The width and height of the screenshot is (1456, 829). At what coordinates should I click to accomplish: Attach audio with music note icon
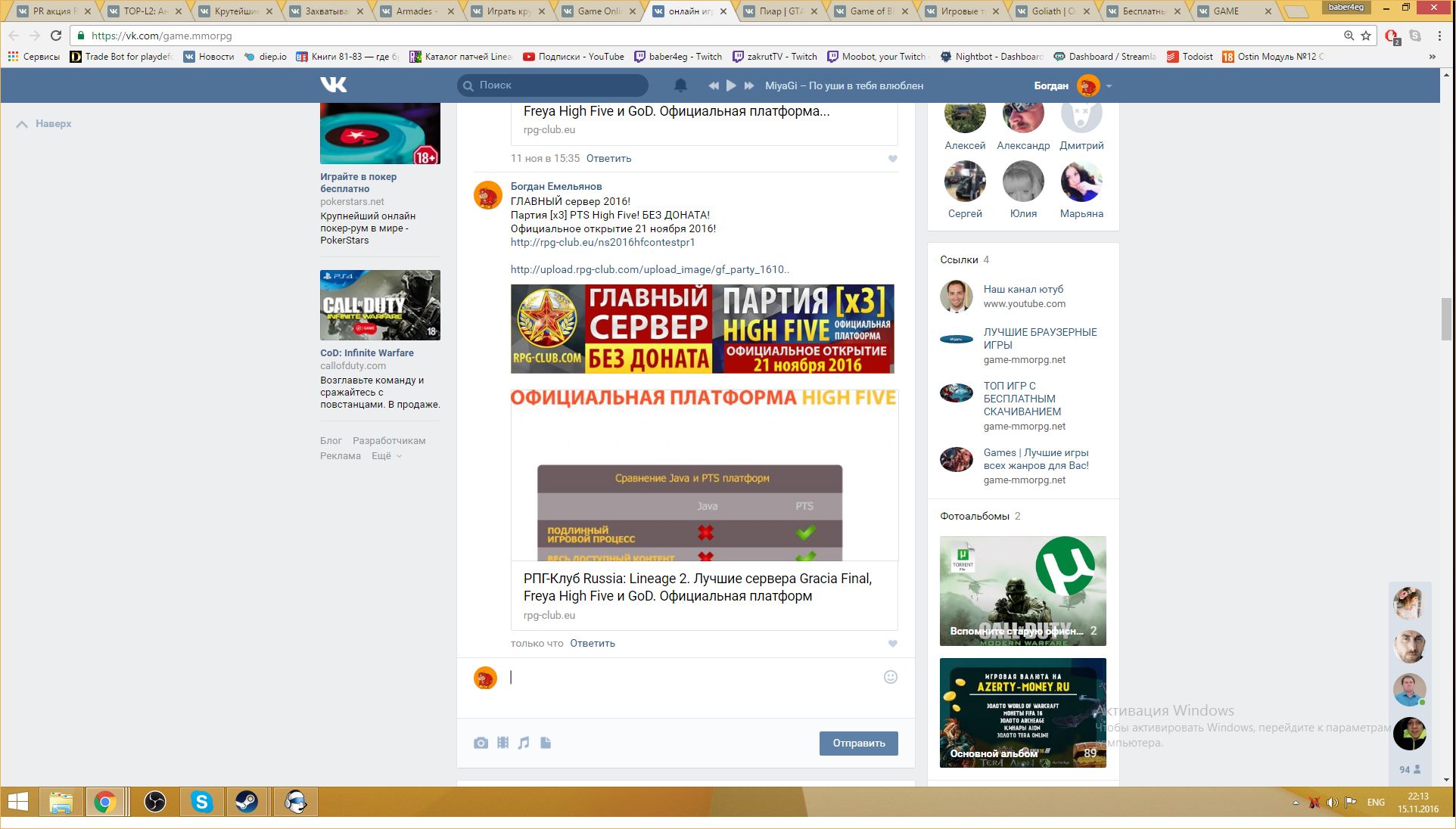coord(524,743)
